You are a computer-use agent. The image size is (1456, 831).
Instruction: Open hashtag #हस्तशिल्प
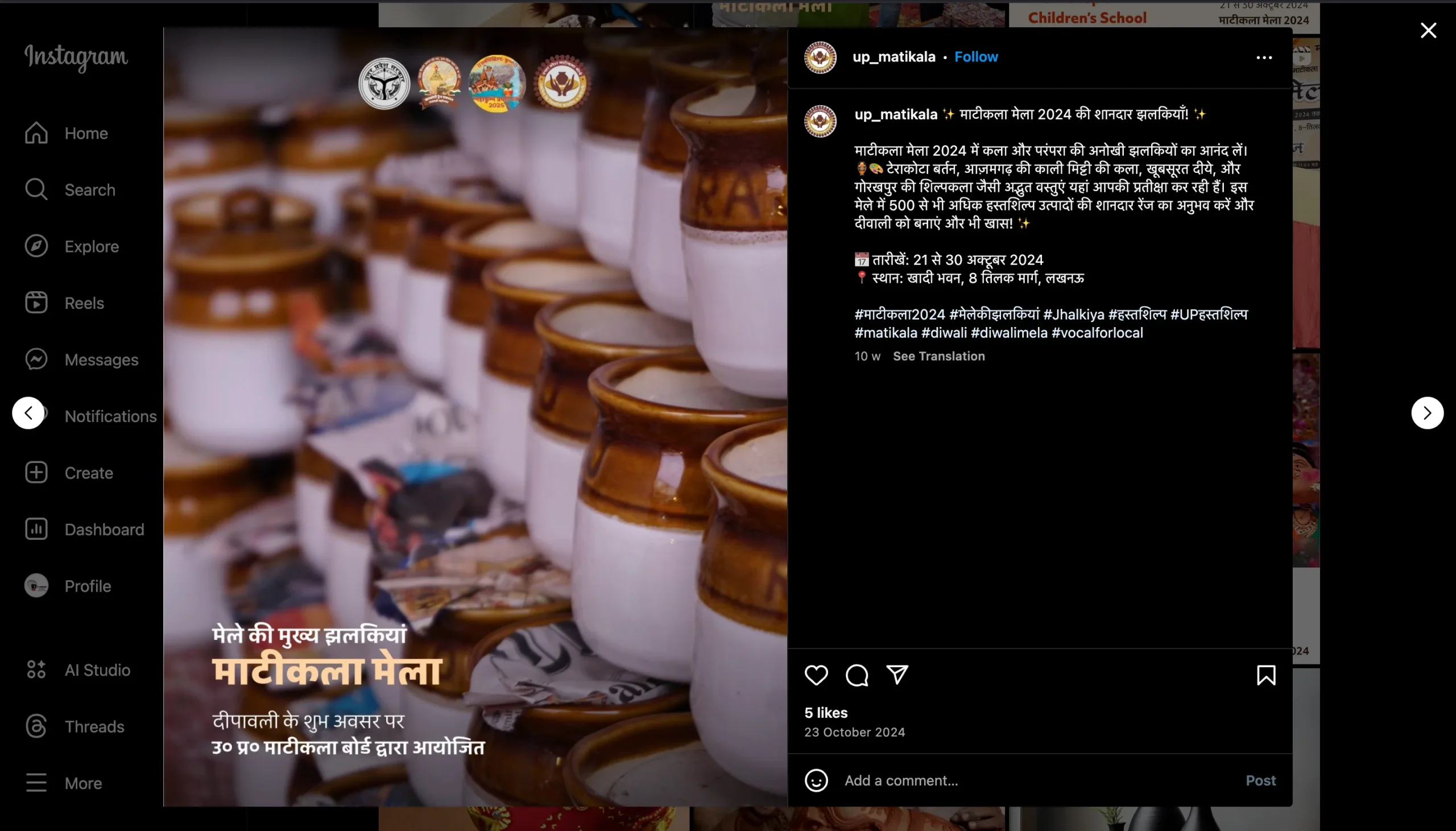(x=1137, y=315)
